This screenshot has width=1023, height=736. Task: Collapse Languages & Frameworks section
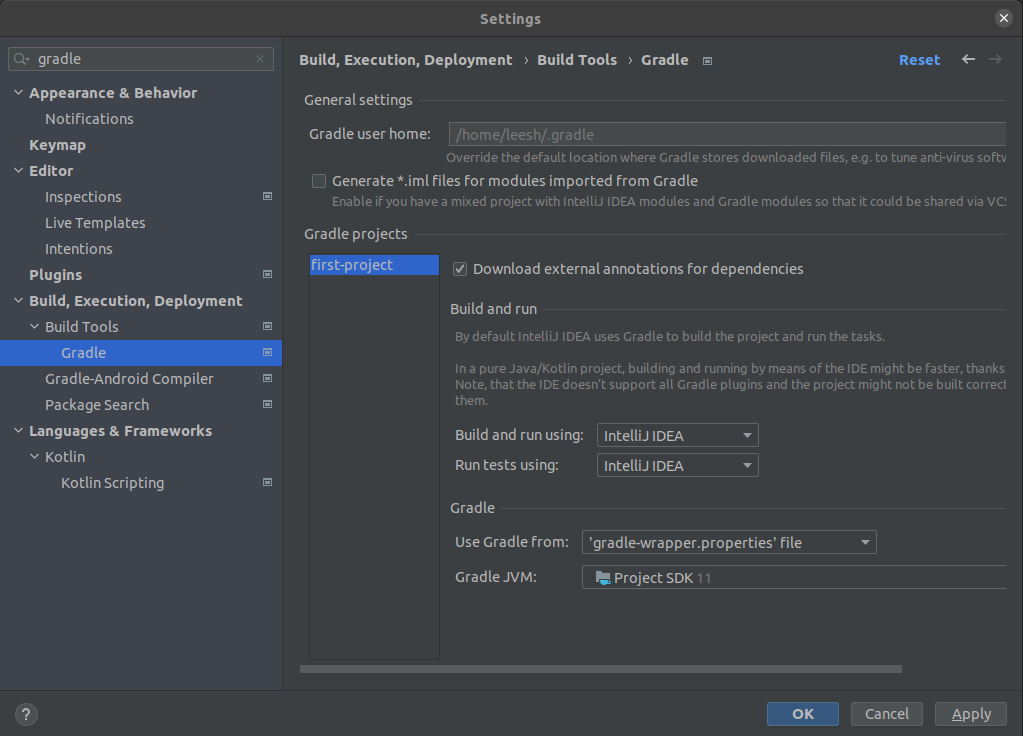point(18,431)
